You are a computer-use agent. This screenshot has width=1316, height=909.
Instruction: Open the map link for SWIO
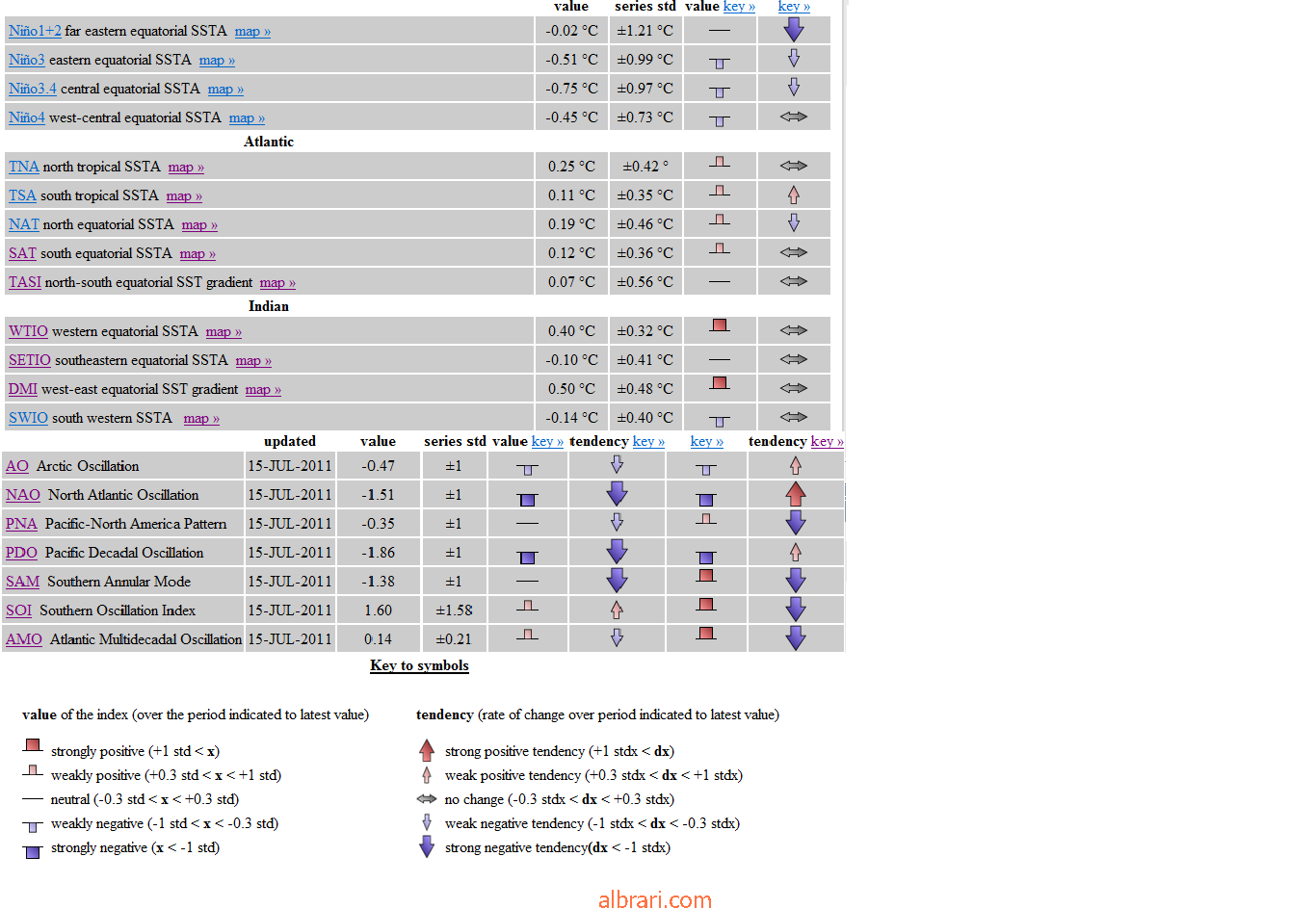pos(201,419)
